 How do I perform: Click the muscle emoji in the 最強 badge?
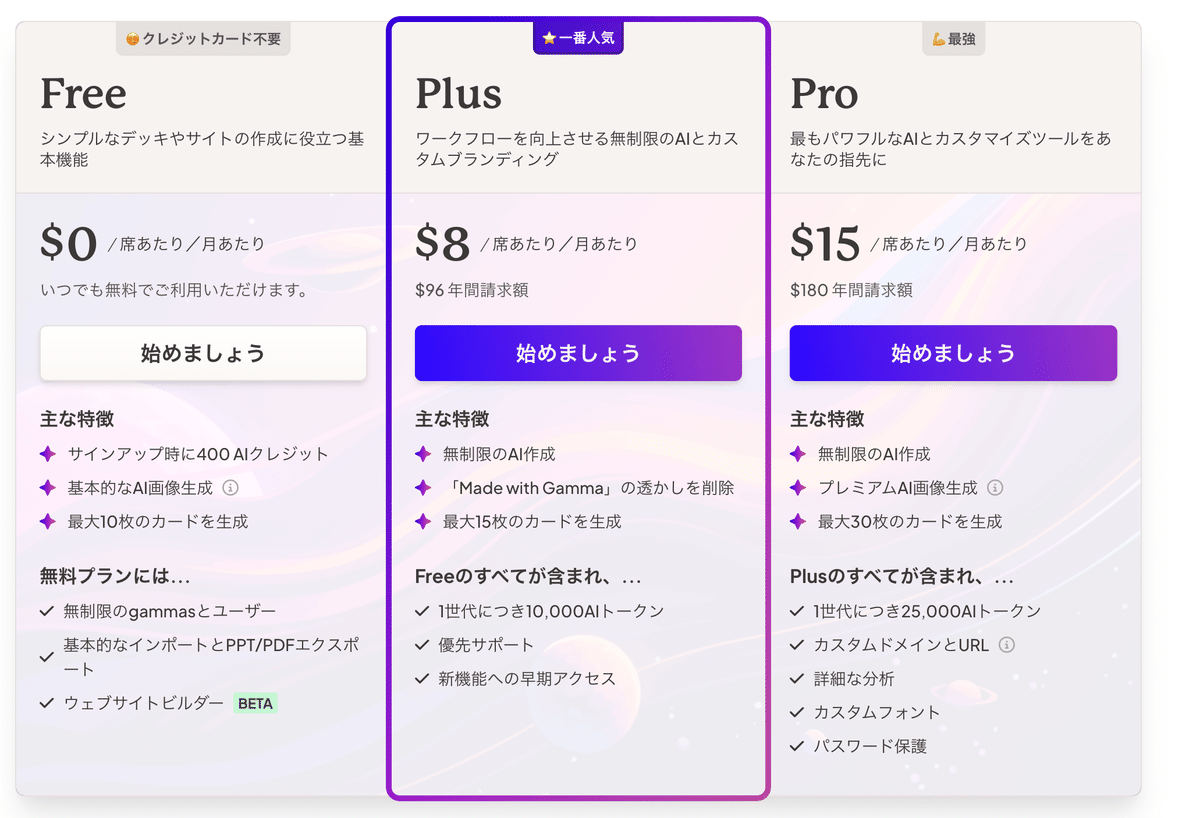point(938,39)
